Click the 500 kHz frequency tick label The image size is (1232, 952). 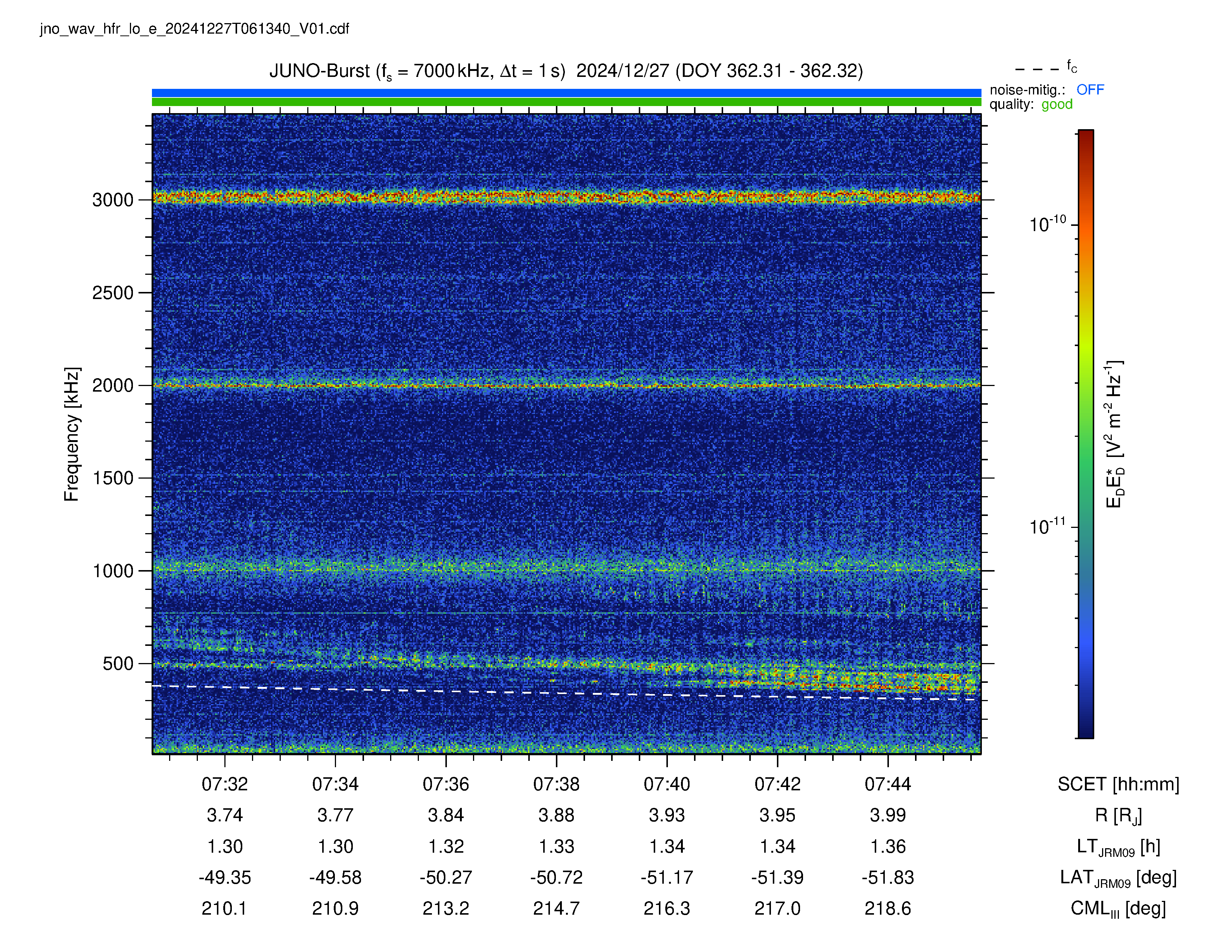point(118,663)
